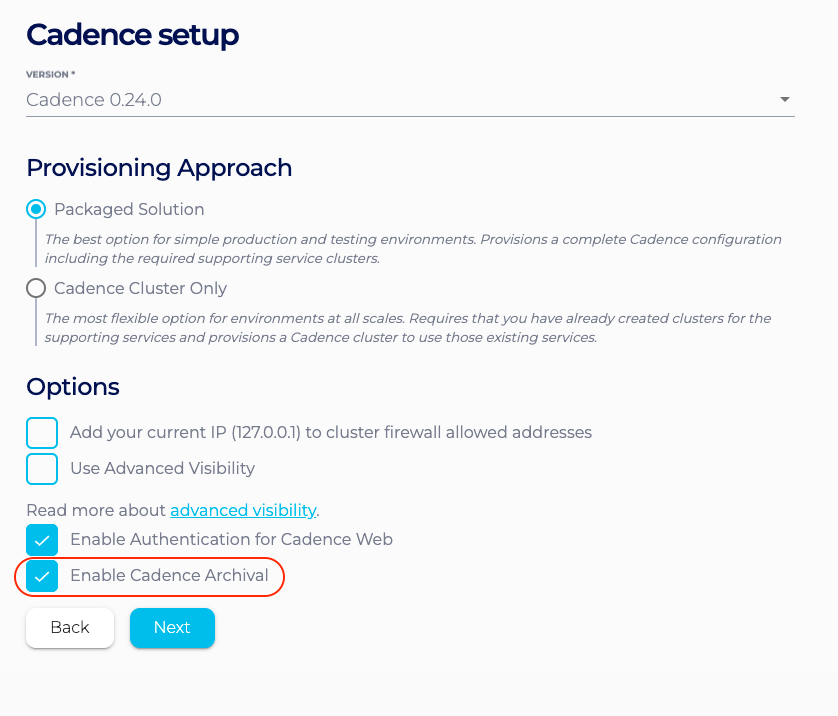
Task: Click the dropdown arrow icon on the Version field
Action: tap(786, 100)
